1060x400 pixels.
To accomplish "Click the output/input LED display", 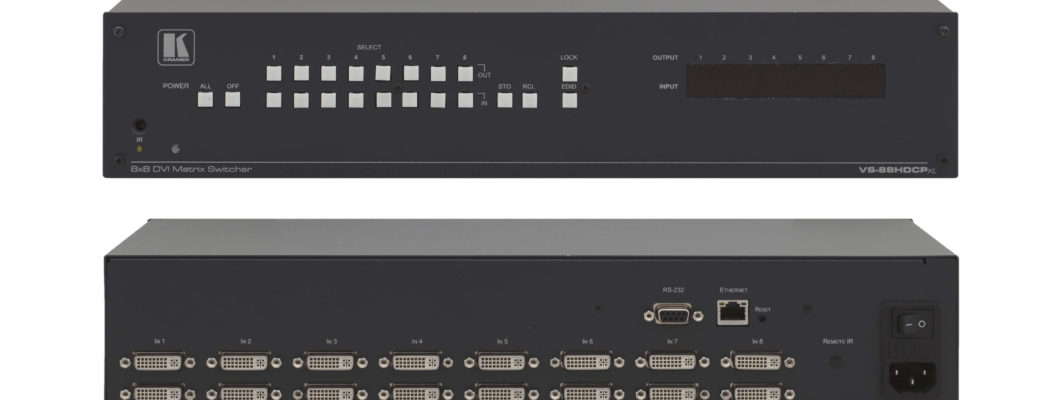I will coord(786,81).
